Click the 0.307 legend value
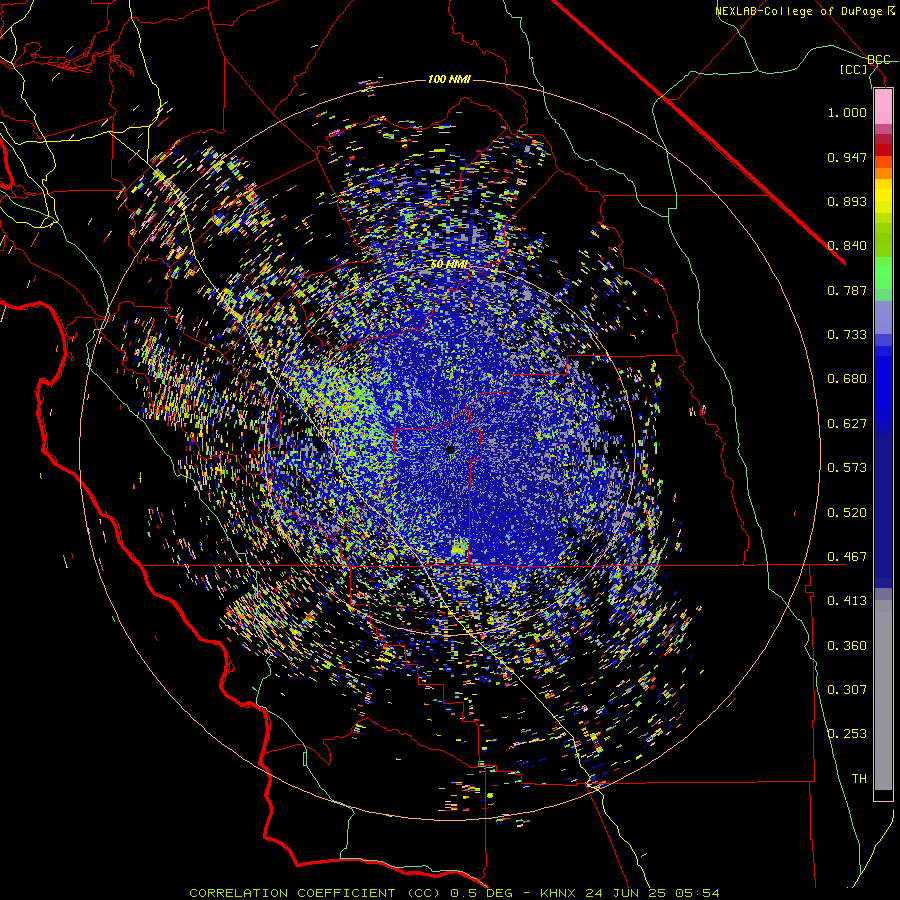The height and width of the screenshot is (900, 900). click(x=847, y=690)
